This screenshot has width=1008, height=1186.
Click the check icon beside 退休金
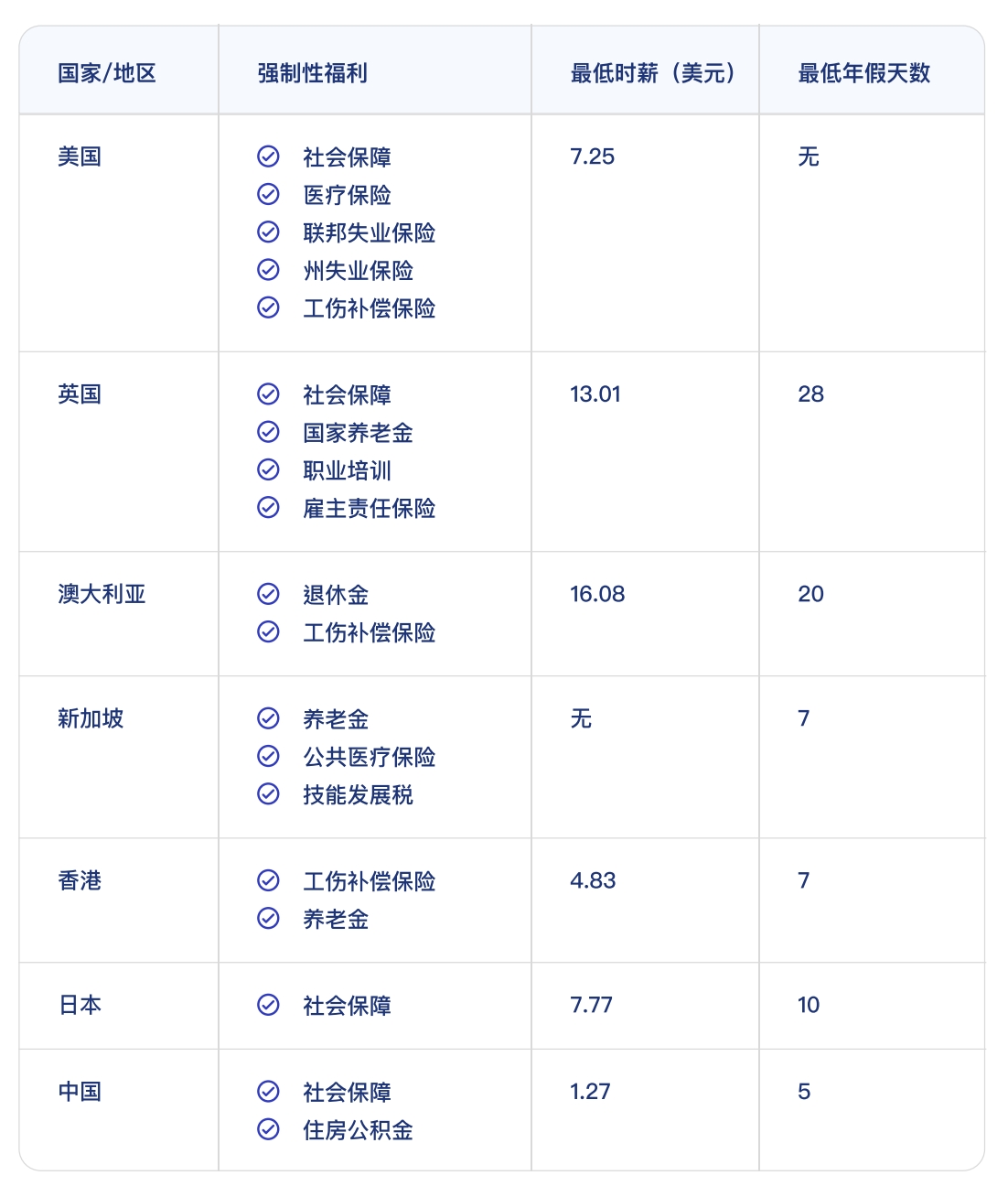(268, 594)
